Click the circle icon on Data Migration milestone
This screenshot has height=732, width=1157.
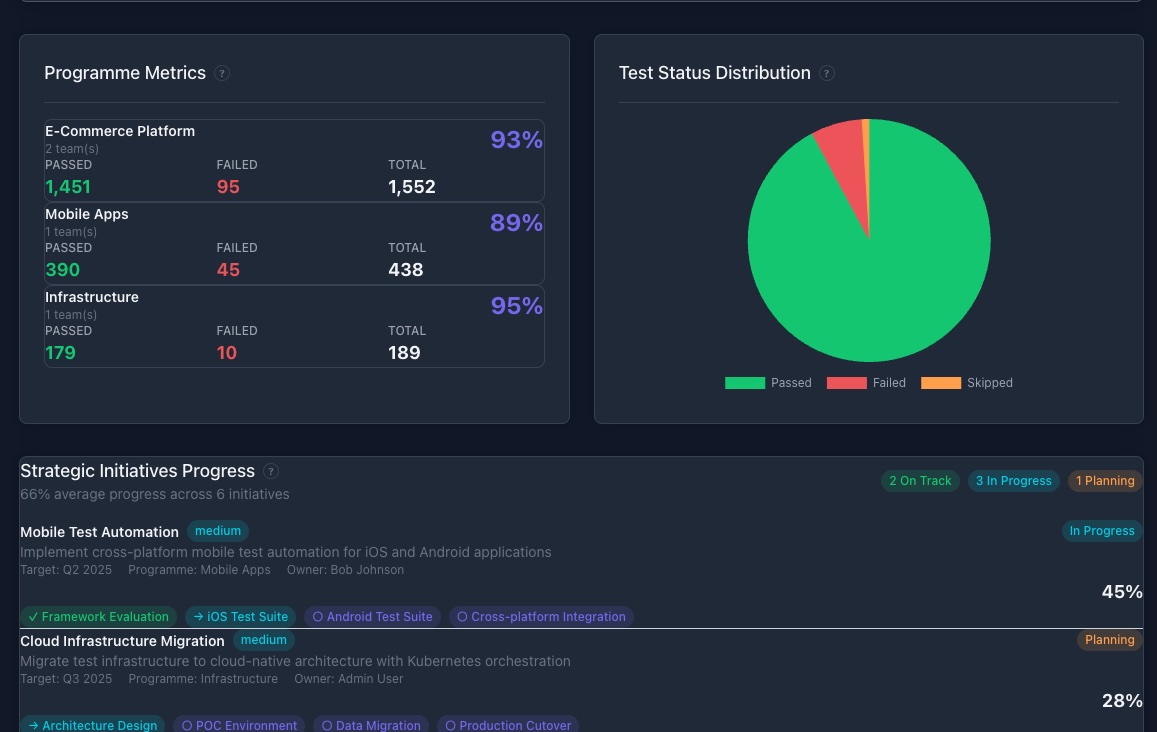click(x=326, y=725)
